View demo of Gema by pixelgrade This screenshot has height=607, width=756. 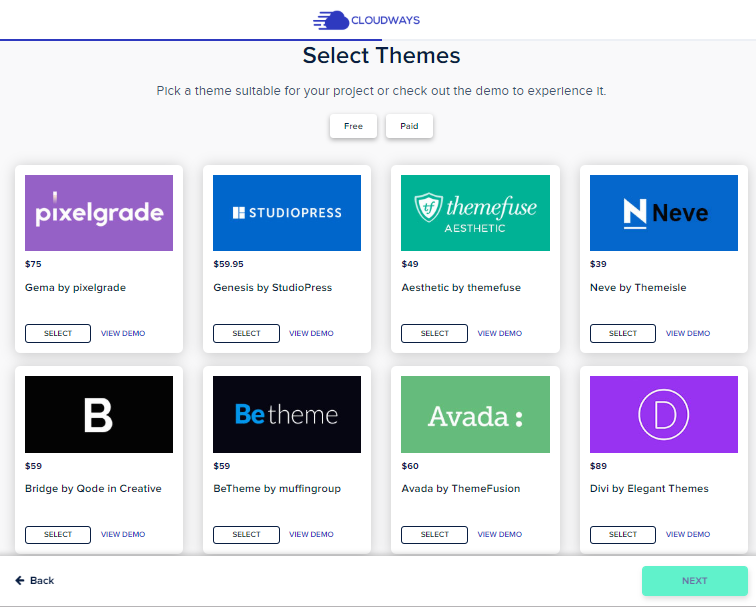(x=123, y=333)
